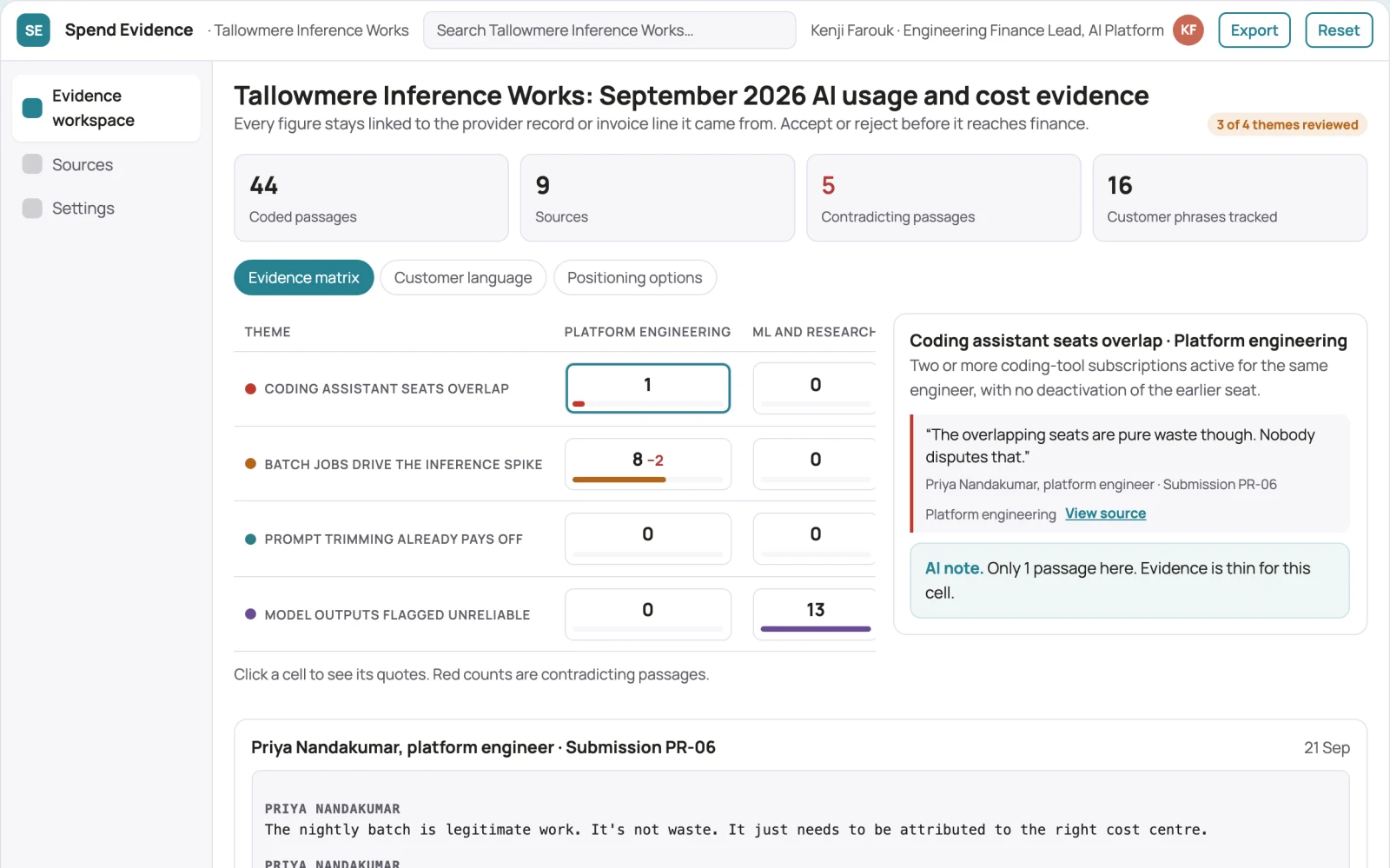Click the Batch jobs drive the inference spike label
1390x868 pixels.
point(403,464)
